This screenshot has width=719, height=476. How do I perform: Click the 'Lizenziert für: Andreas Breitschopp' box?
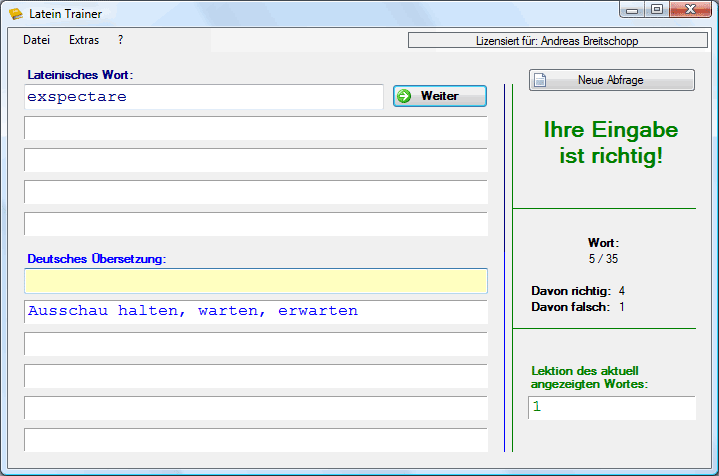[x=556, y=41]
